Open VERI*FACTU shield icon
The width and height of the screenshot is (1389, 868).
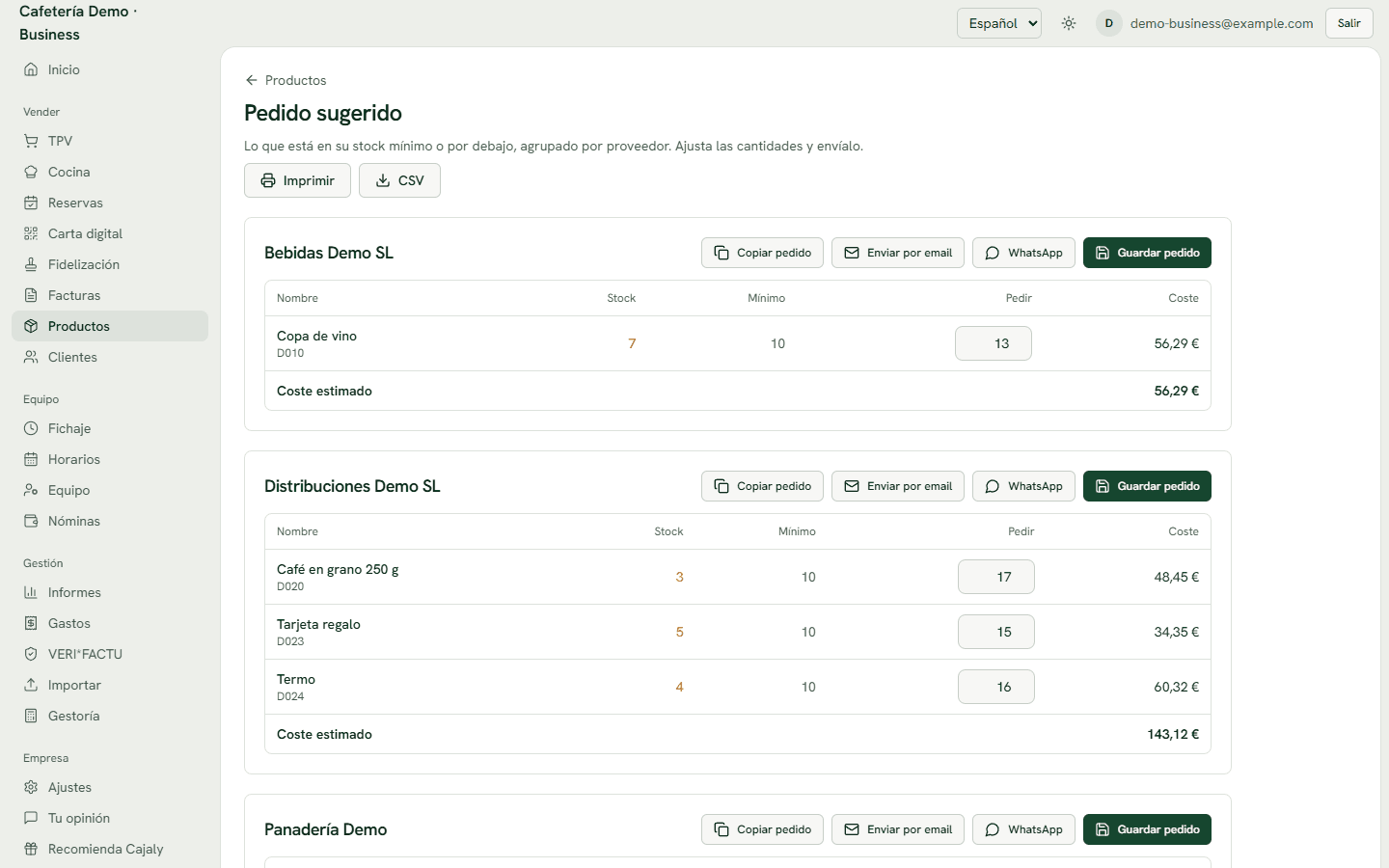tap(31, 654)
